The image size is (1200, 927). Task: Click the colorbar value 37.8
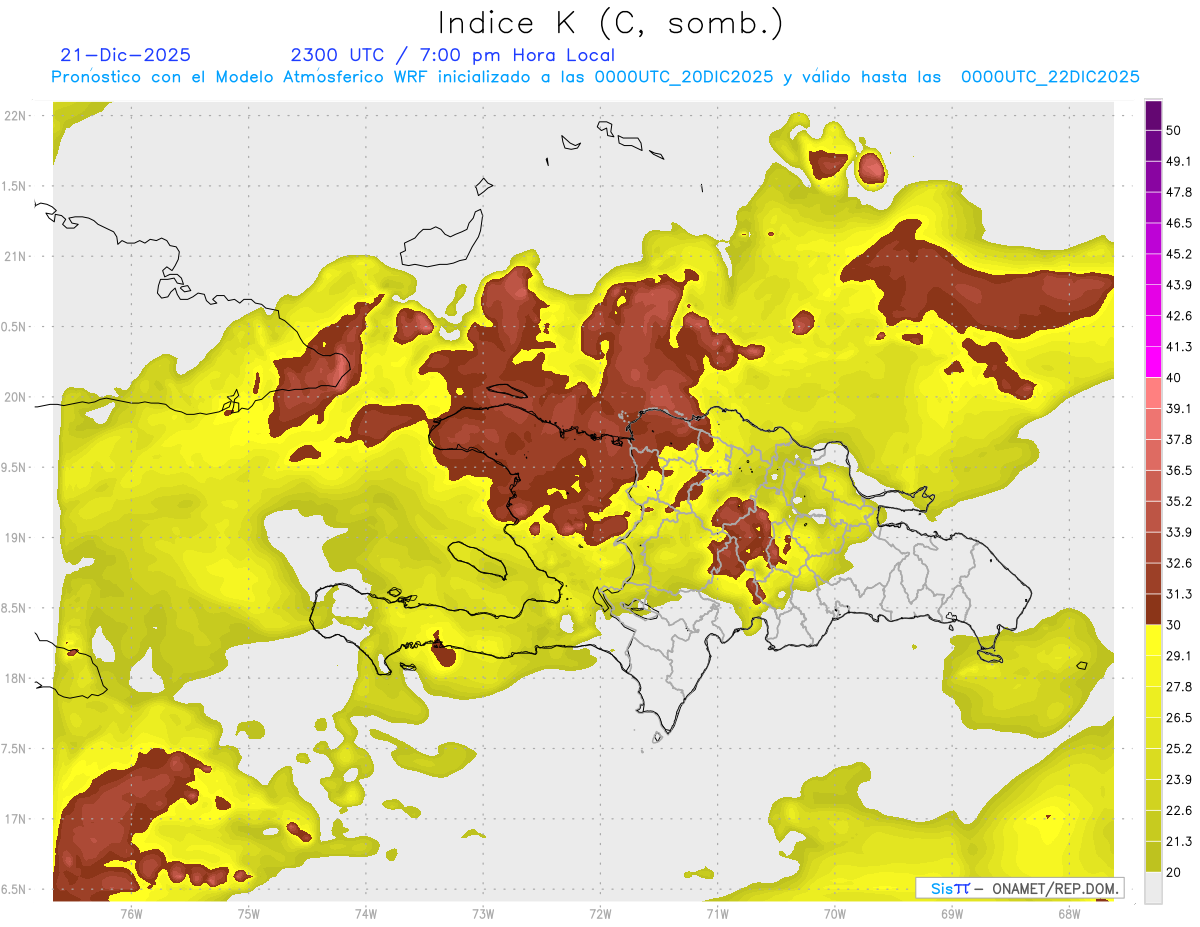tap(1180, 439)
